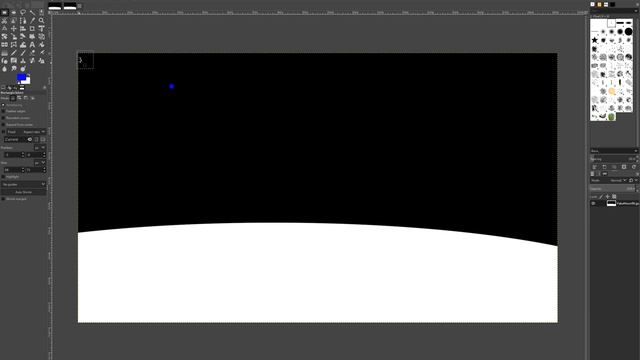
Task: Click the Auto Shrink button
Action: (x=23, y=192)
